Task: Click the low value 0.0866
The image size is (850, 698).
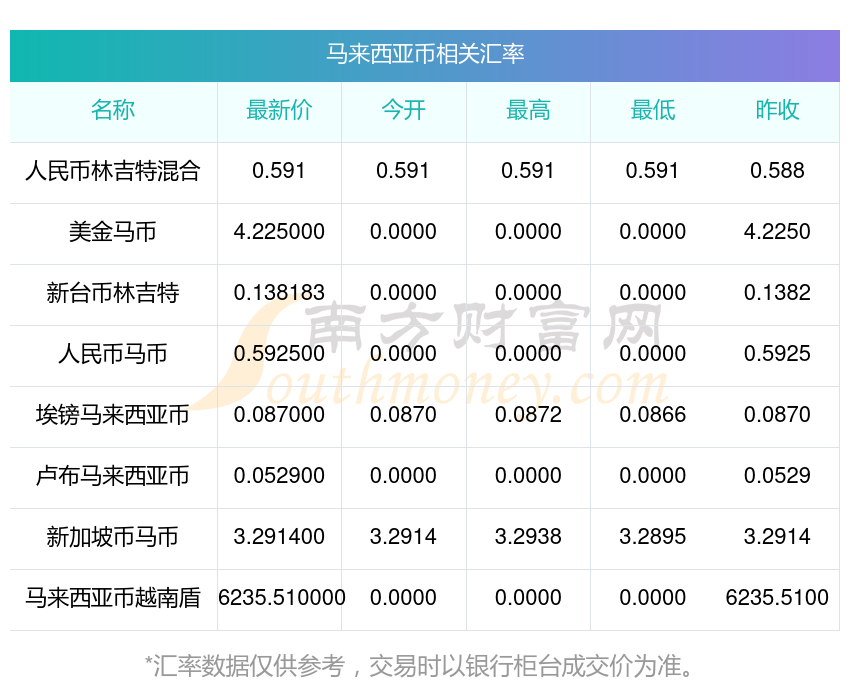Action: (x=653, y=415)
